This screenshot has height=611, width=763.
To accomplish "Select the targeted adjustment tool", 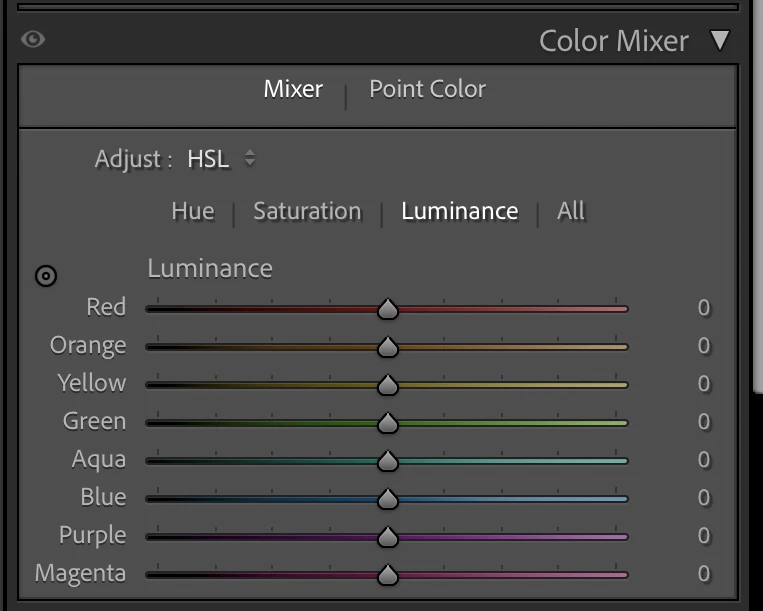I will (x=46, y=276).
